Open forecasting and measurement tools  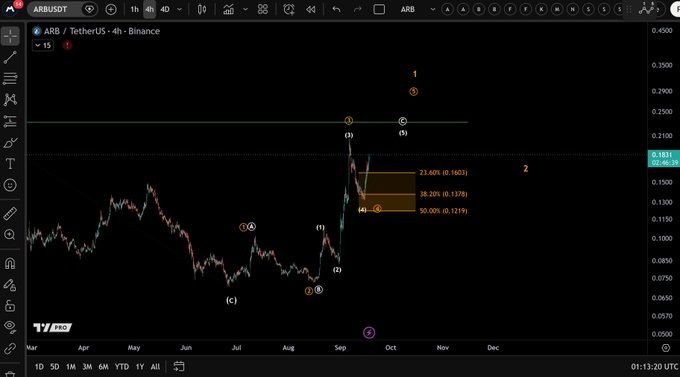[10, 121]
